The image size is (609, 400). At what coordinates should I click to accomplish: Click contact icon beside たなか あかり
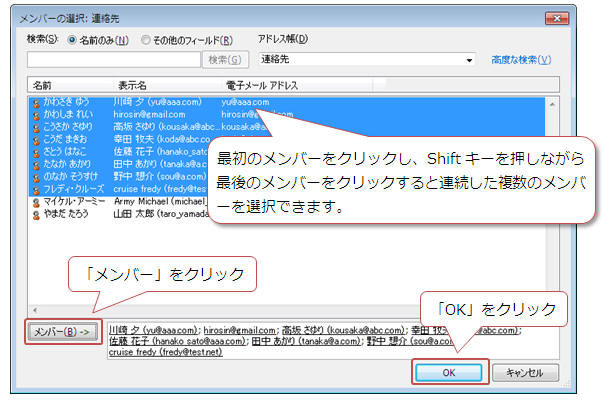tap(38, 165)
